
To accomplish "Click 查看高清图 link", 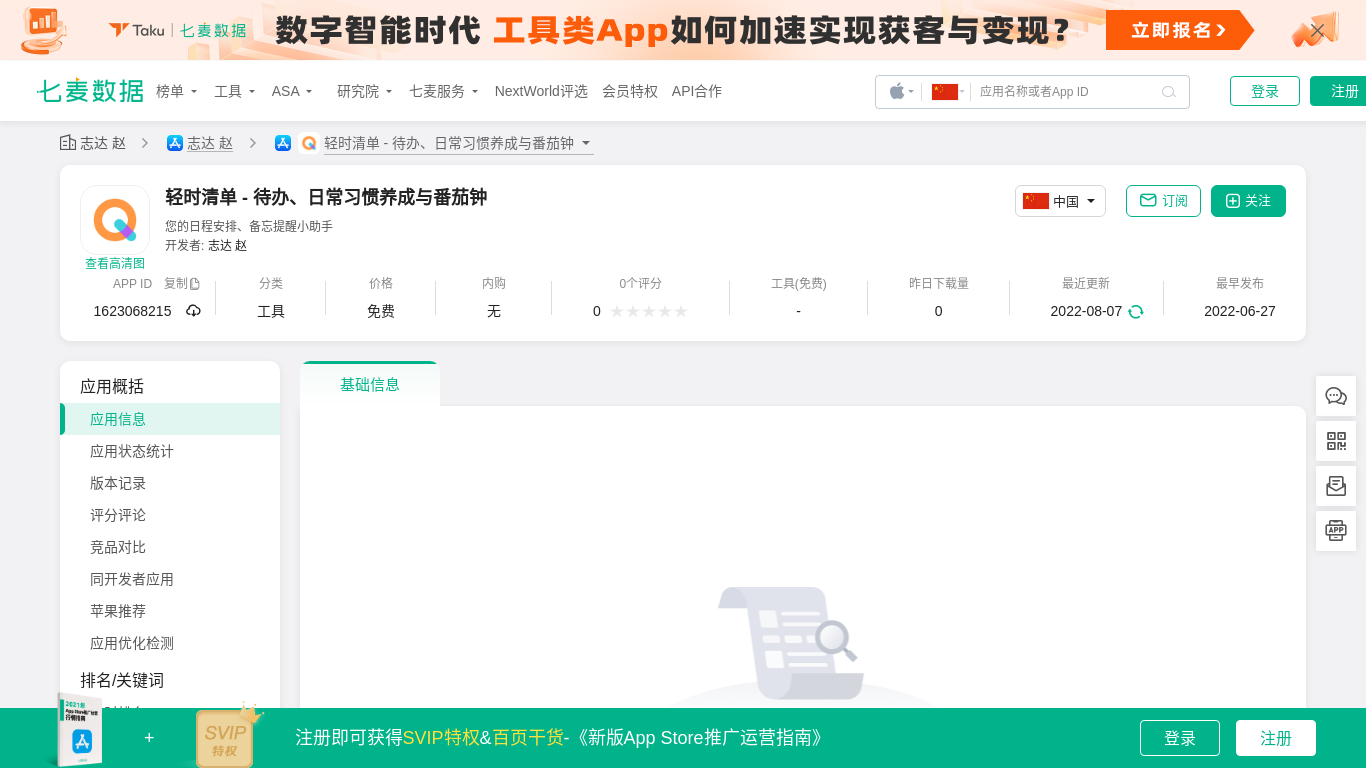I will 115,264.
